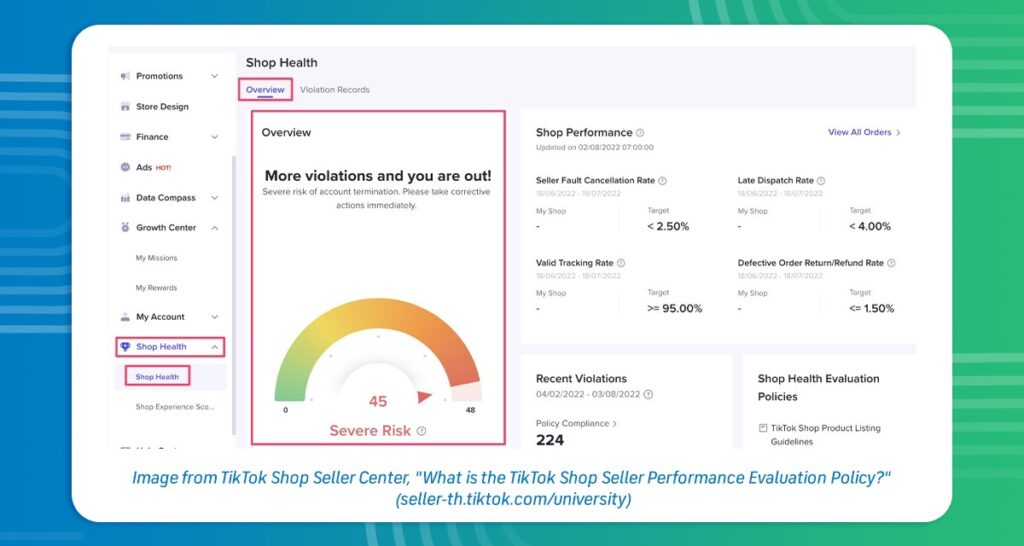The image size is (1024, 546).
Task: Click the Store Design shop icon
Action: tap(125, 106)
